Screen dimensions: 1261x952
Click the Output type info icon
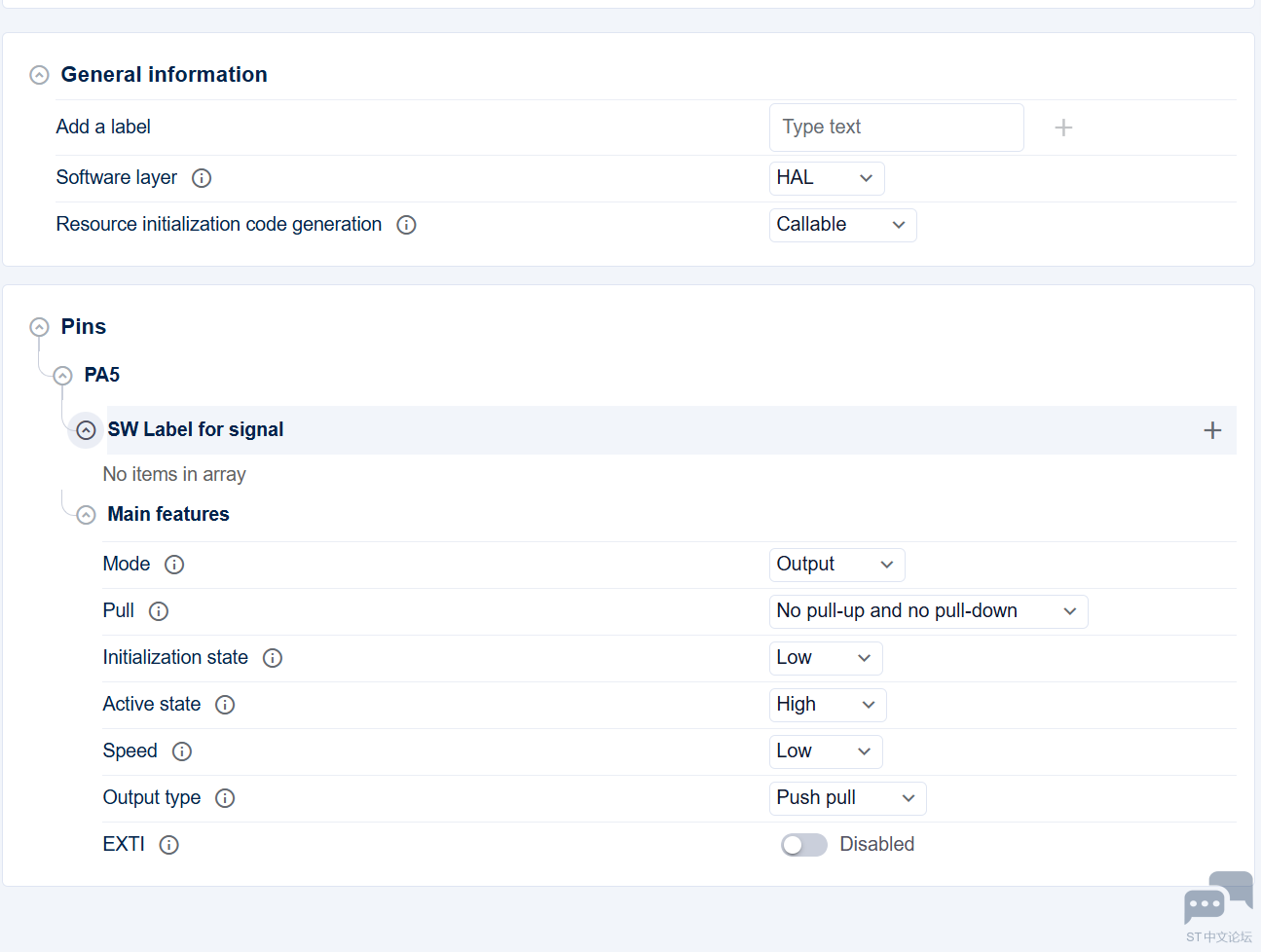[x=225, y=798]
